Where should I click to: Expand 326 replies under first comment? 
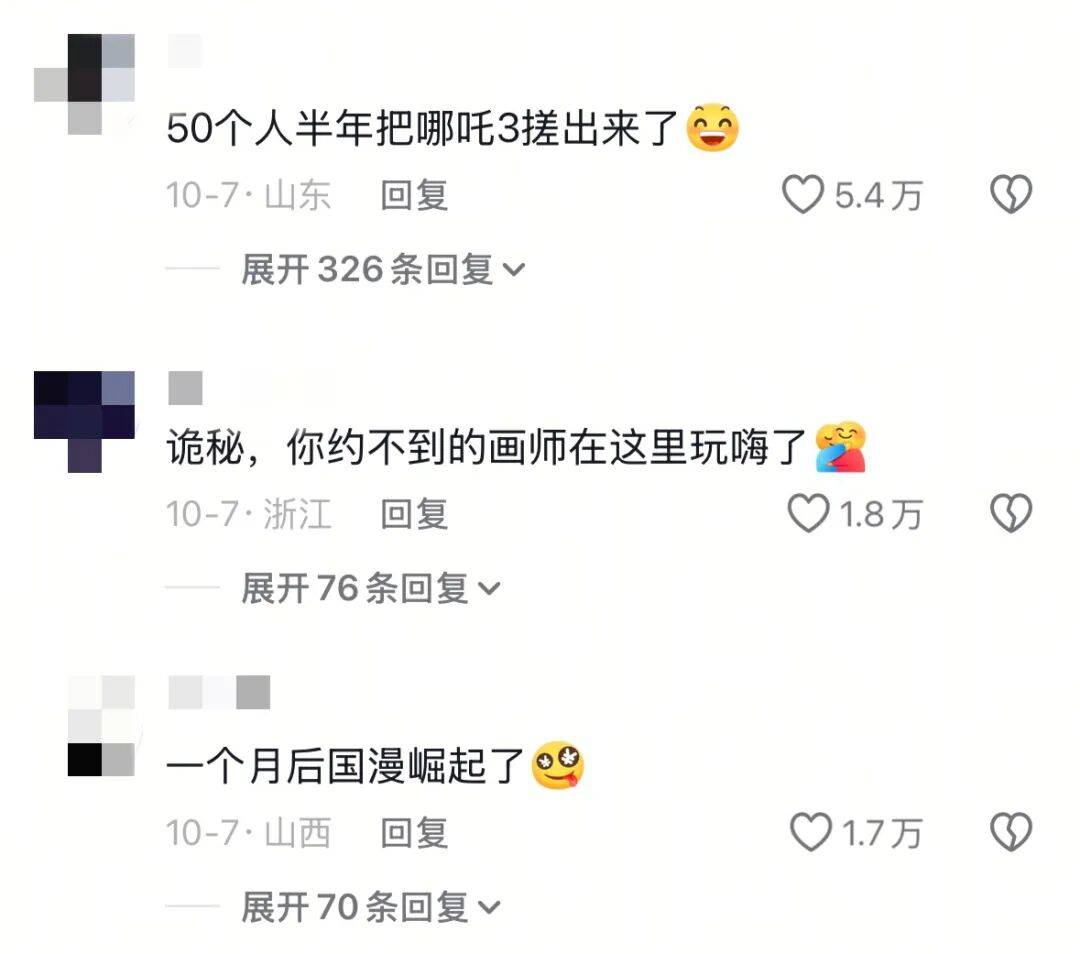[x=383, y=269]
